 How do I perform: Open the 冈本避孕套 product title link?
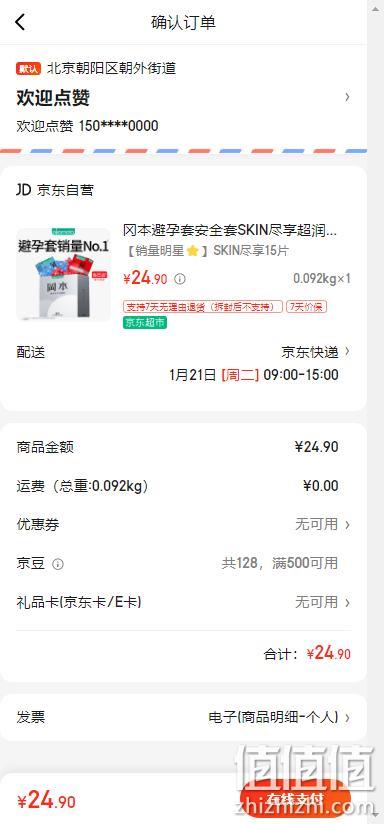point(230,230)
